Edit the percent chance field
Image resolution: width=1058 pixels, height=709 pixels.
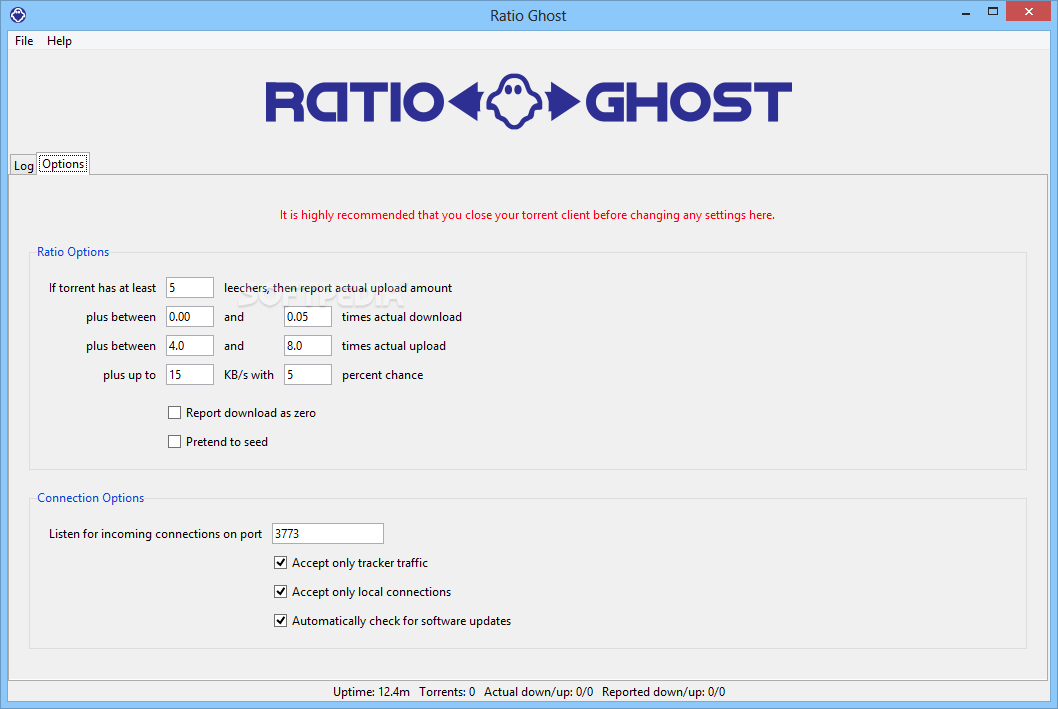click(x=308, y=374)
